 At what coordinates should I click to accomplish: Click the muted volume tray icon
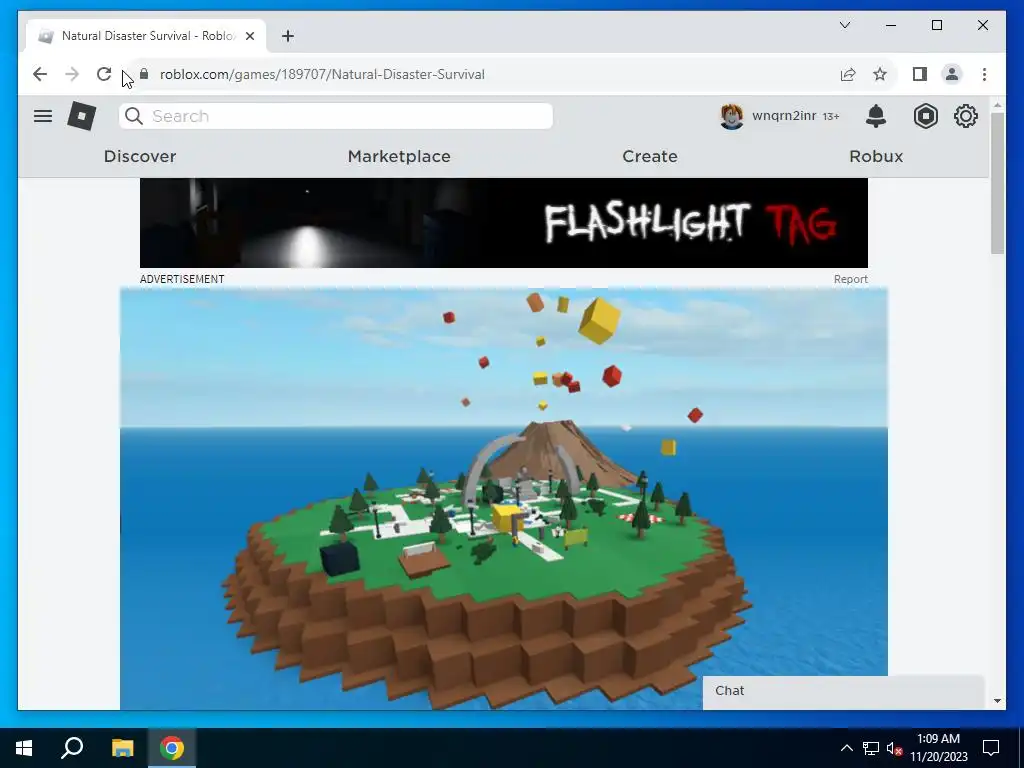click(895, 748)
